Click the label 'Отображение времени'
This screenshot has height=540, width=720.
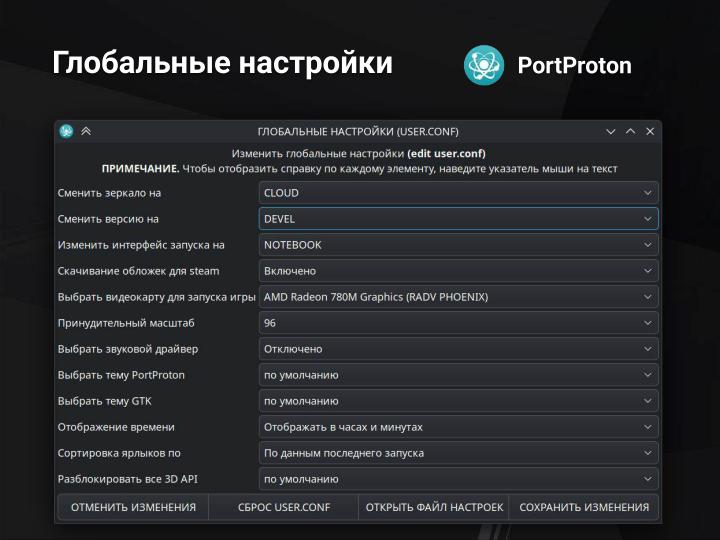(116, 427)
